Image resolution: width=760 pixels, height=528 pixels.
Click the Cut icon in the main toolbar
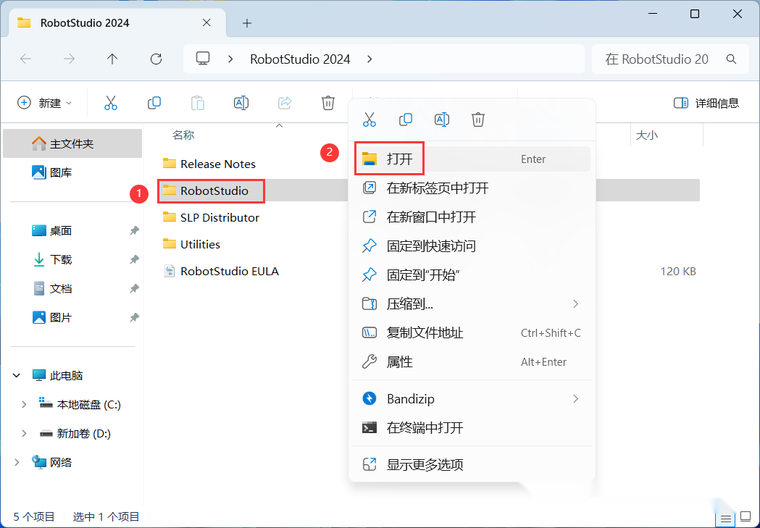point(111,103)
